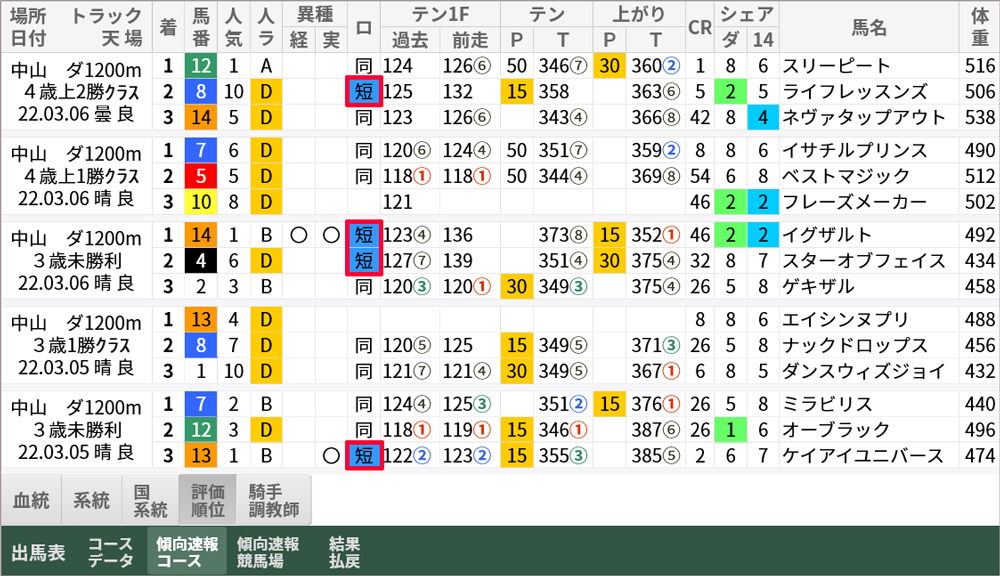Viewport: 1000px width, 576px height.
Task: Open コースデータ in the bottom navigation
Action: [111, 552]
